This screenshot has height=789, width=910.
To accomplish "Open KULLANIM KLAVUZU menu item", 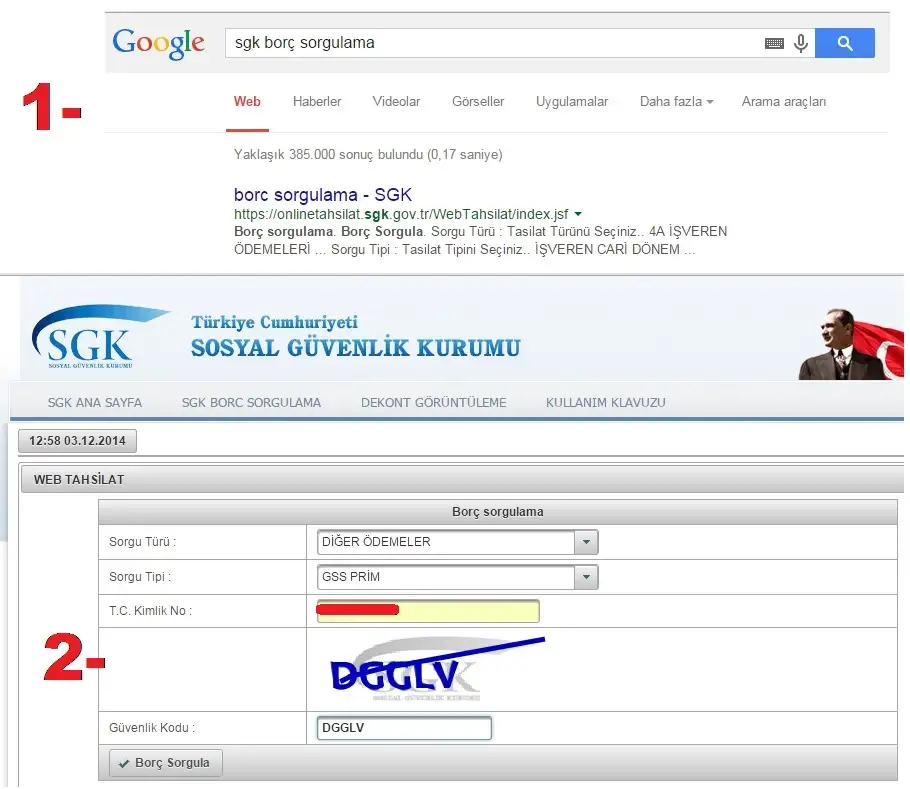I will tap(605, 403).
